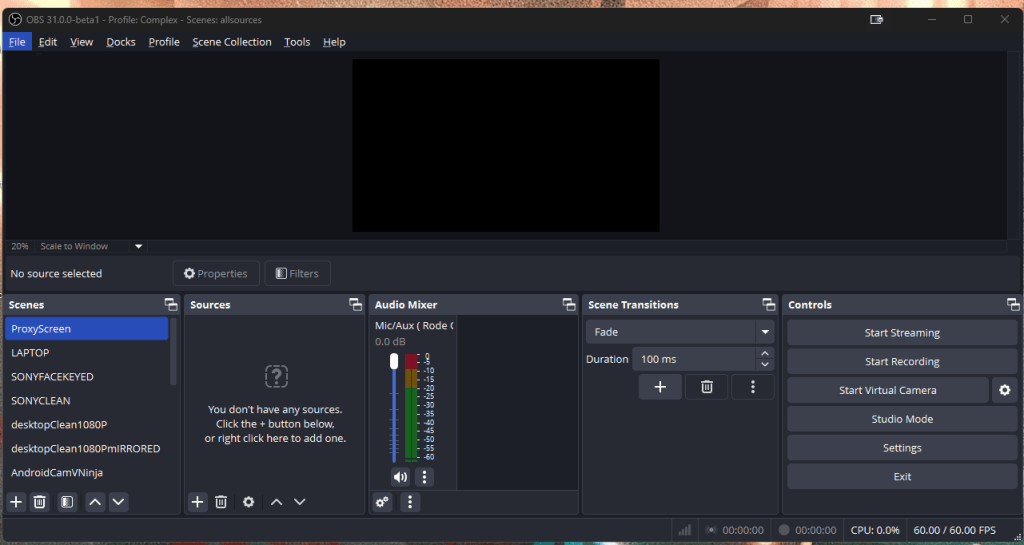Mute the Mic/Aux speaker toggle
Screen dimensions: 1024x545
(400, 477)
